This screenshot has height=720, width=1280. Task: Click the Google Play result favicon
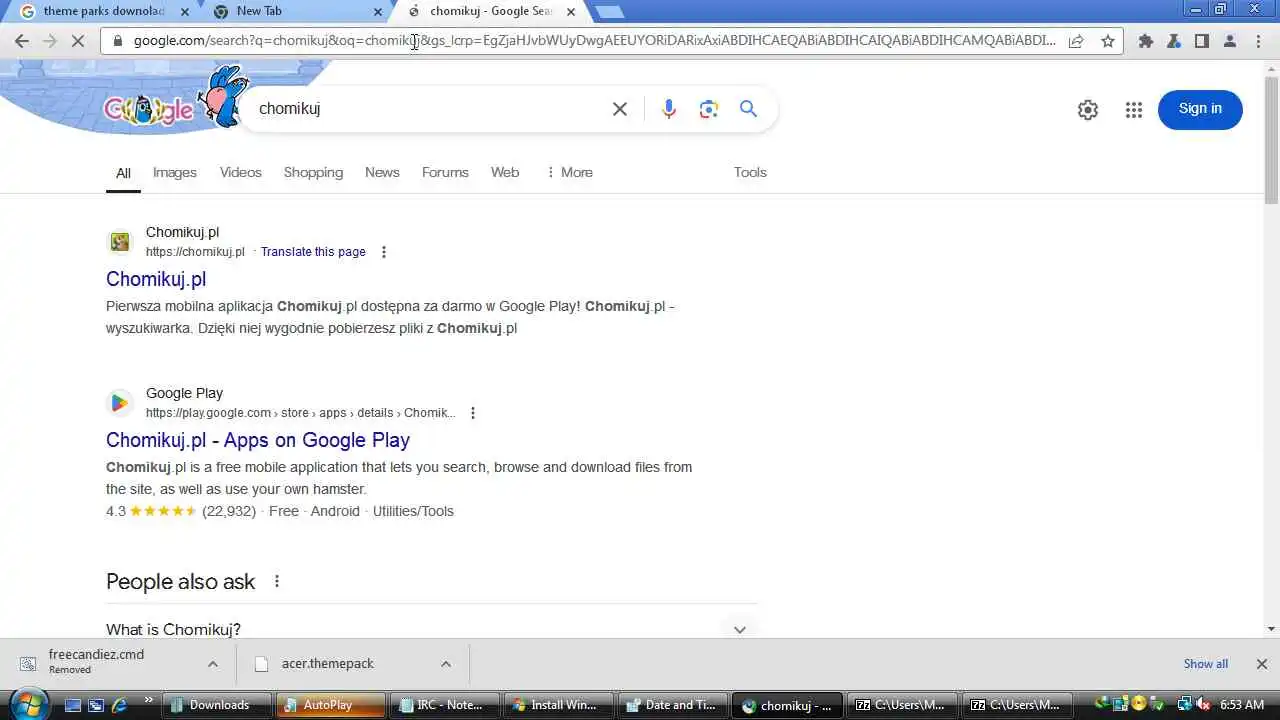[120, 403]
